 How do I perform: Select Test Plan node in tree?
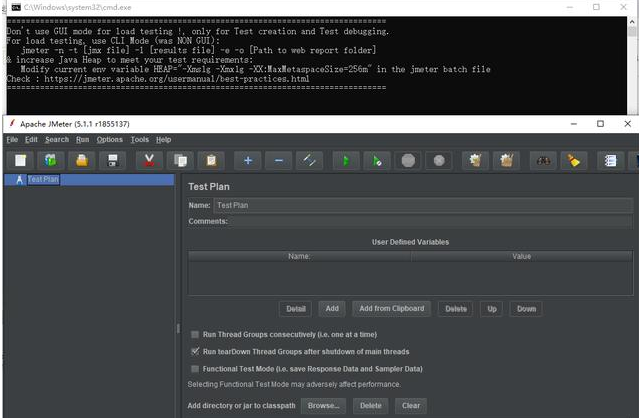[x=43, y=179]
